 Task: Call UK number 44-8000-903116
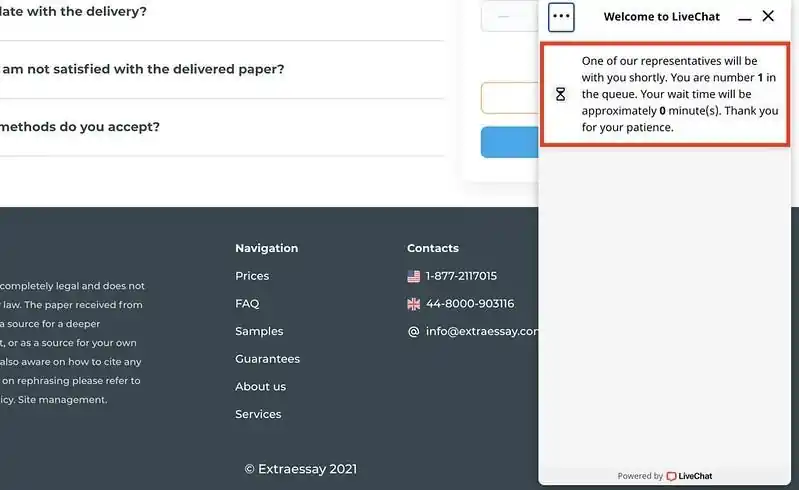tap(470, 304)
